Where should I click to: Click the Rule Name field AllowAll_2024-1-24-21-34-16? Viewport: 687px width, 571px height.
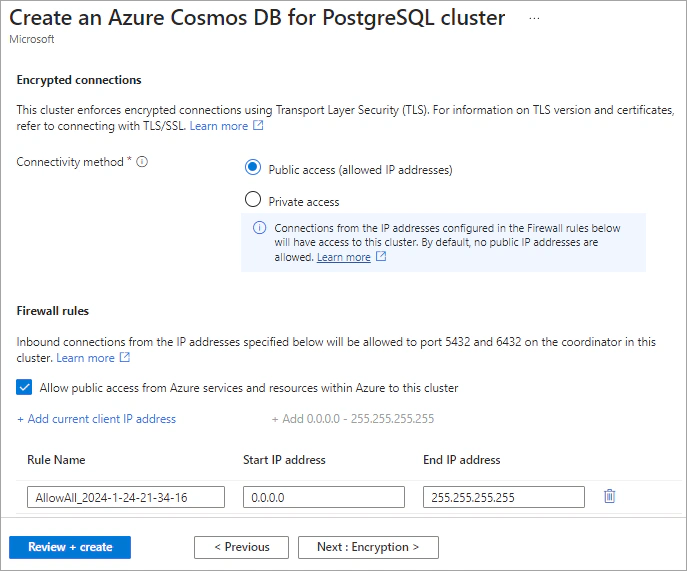(126, 497)
